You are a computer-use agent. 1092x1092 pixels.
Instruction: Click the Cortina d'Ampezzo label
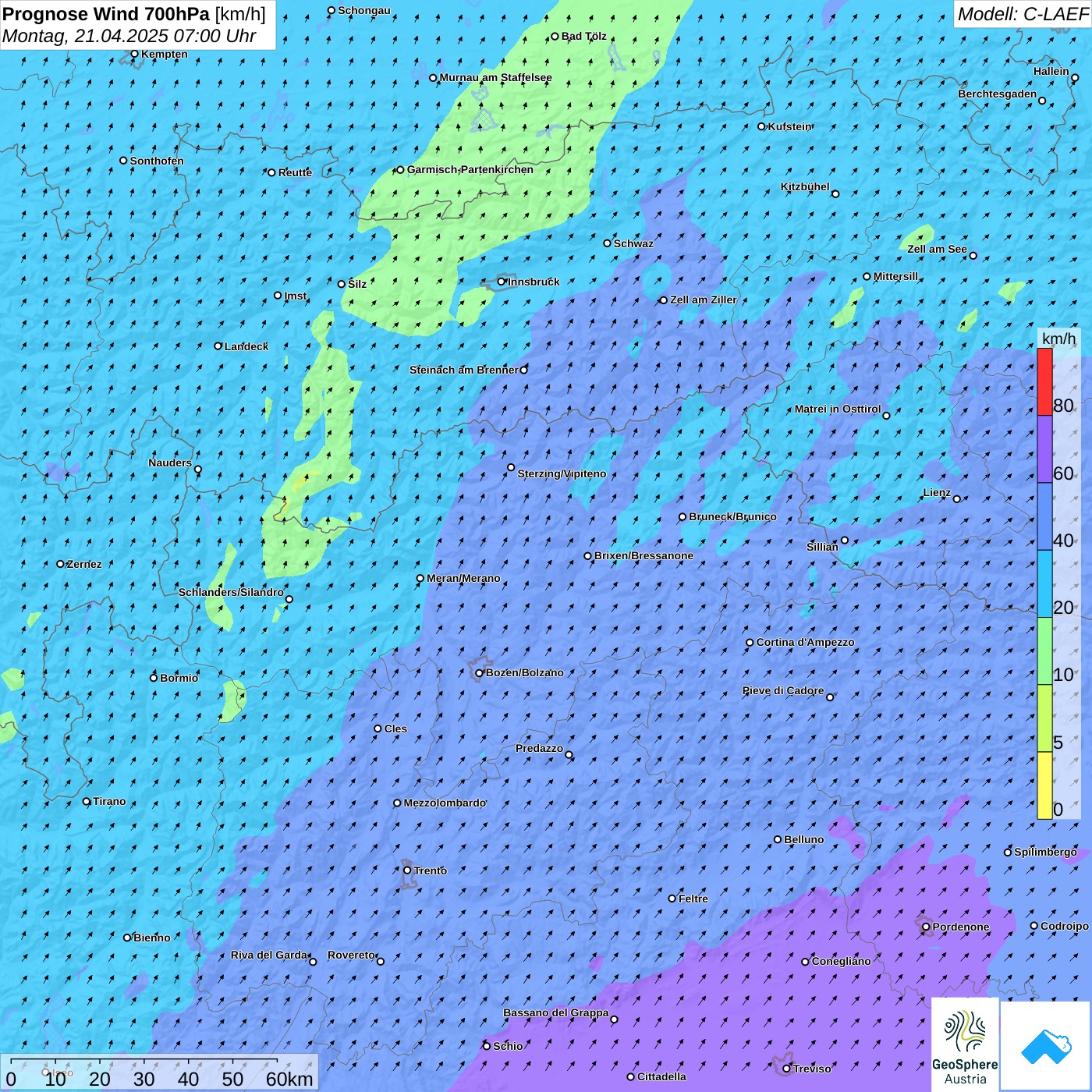point(805,642)
